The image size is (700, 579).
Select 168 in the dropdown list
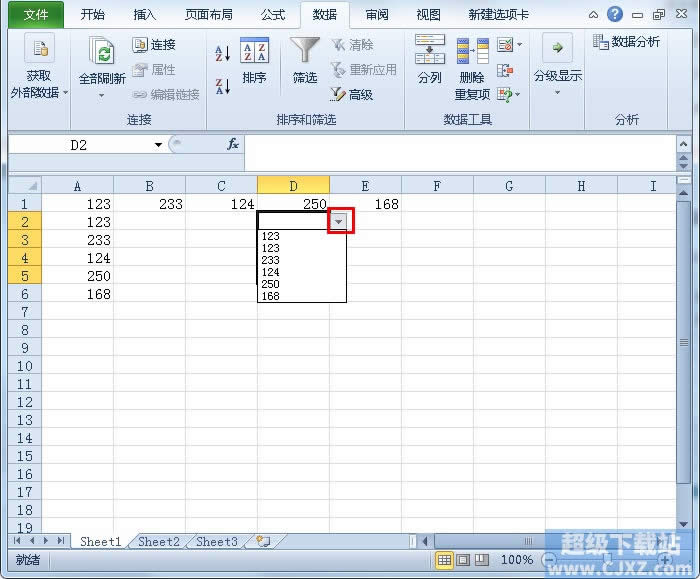pyautogui.click(x=301, y=296)
